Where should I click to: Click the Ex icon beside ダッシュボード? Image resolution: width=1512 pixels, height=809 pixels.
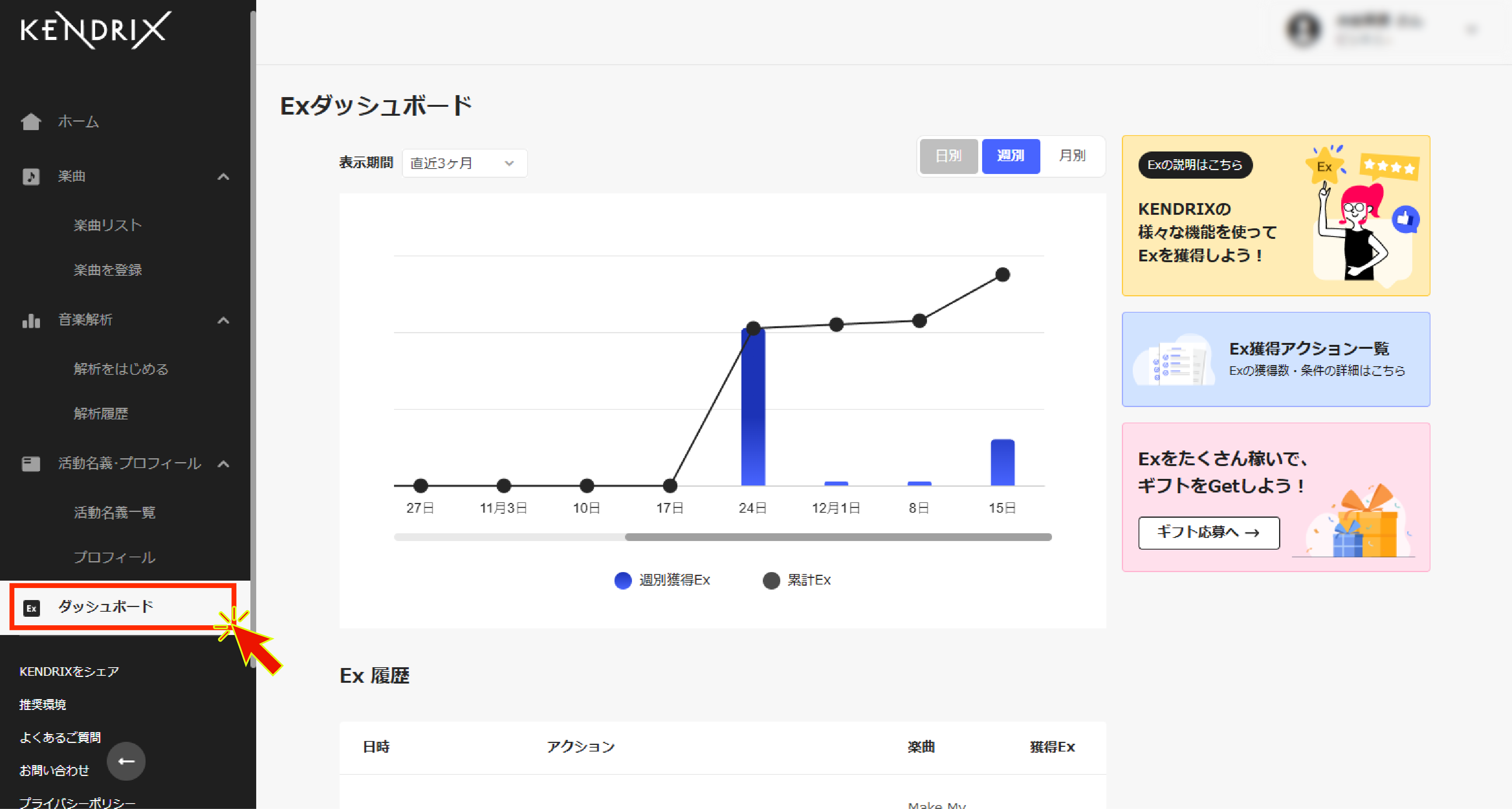tap(32, 608)
